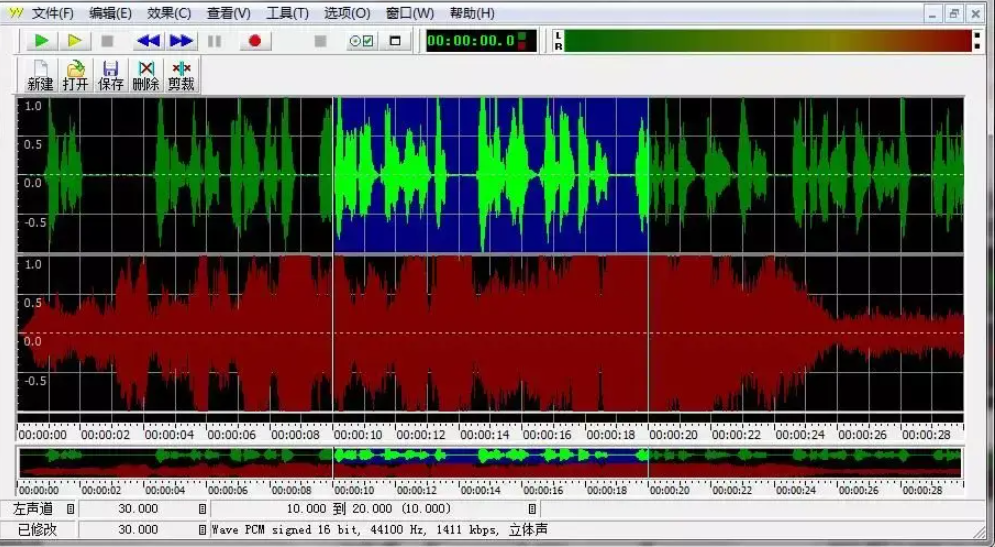Click the 剪裁 (Trim) toolbar icon
Viewport: 995px width, 547px height.
181,75
